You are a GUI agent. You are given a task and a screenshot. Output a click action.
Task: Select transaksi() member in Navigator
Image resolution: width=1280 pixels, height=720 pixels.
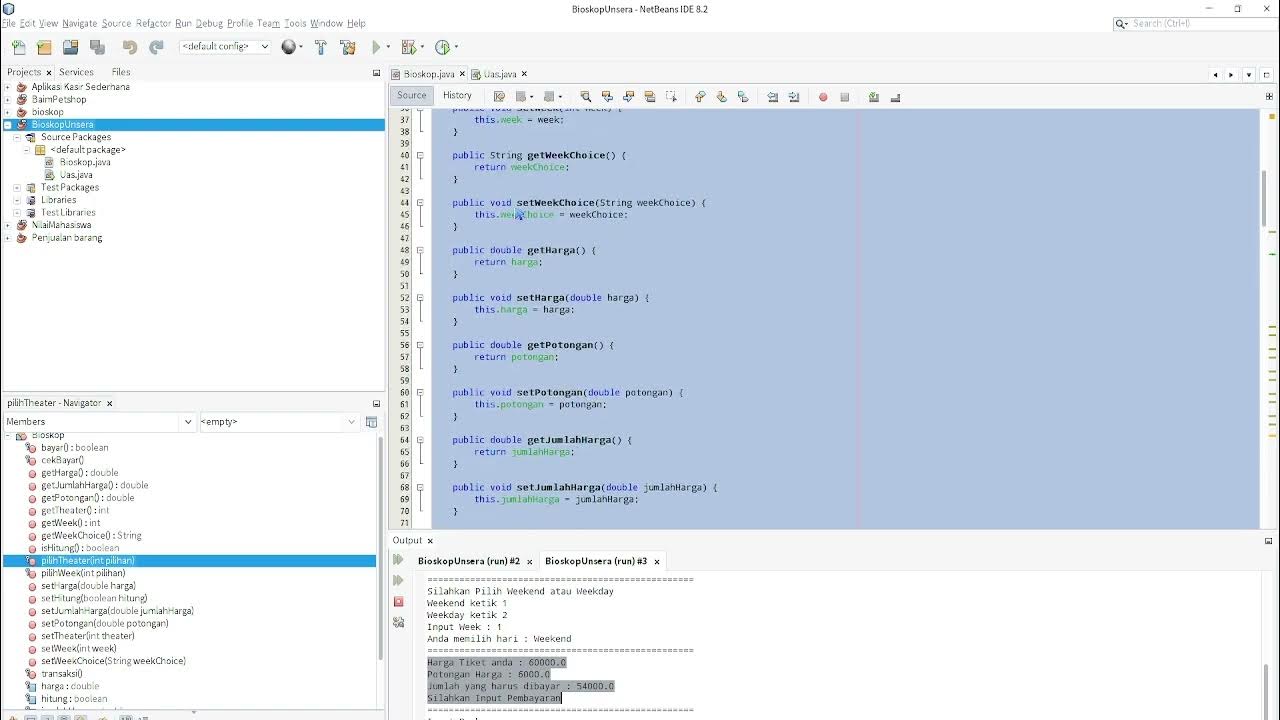click(62, 674)
